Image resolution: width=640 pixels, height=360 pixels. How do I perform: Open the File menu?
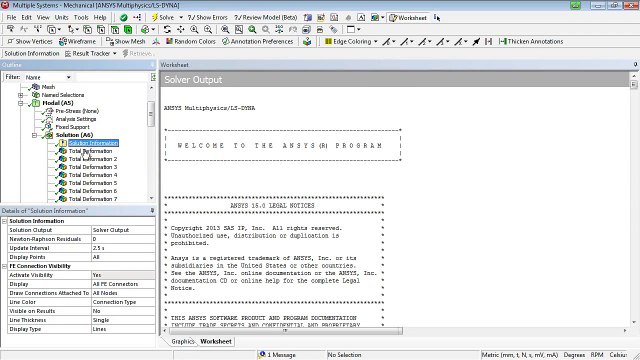(x=11, y=18)
